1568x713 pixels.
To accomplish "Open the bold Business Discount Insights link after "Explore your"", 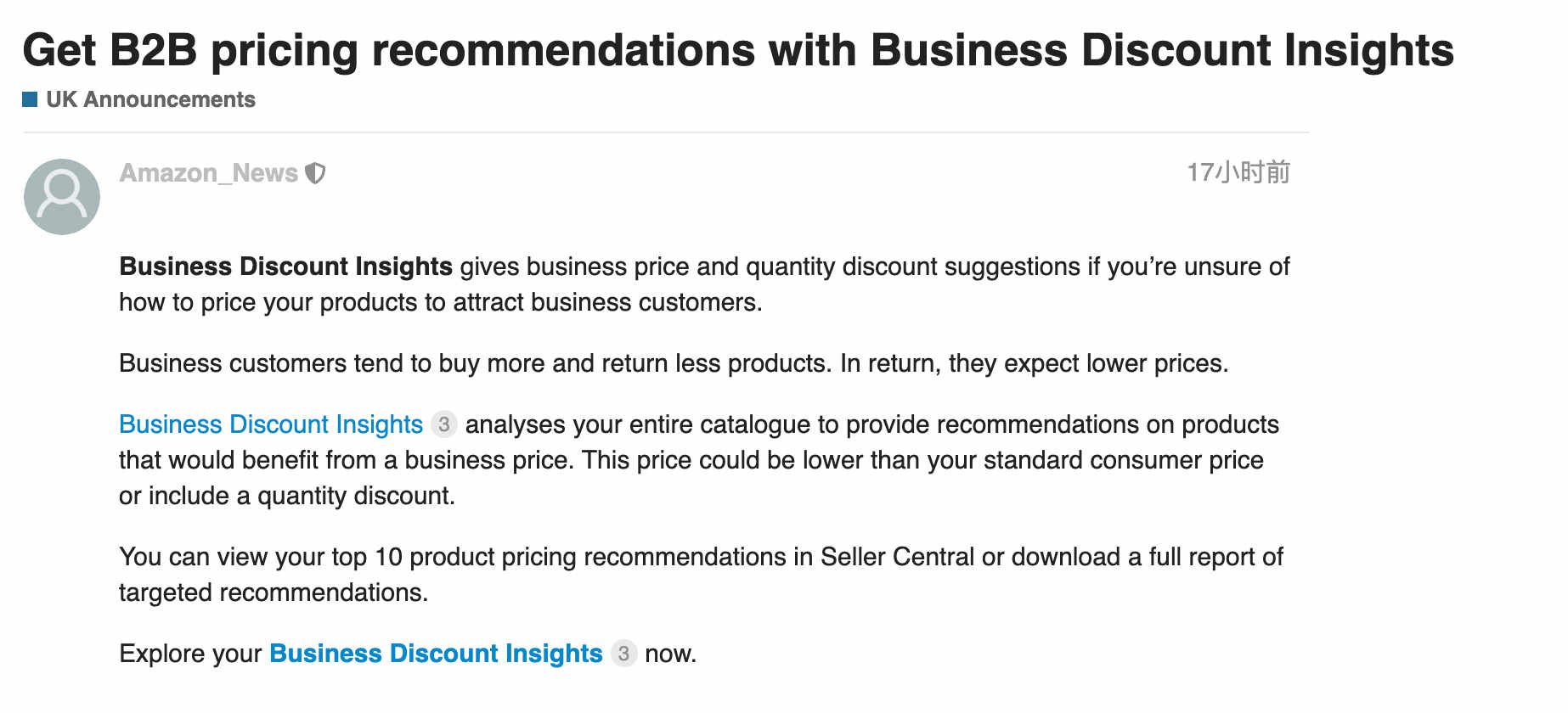I will [x=436, y=653].
